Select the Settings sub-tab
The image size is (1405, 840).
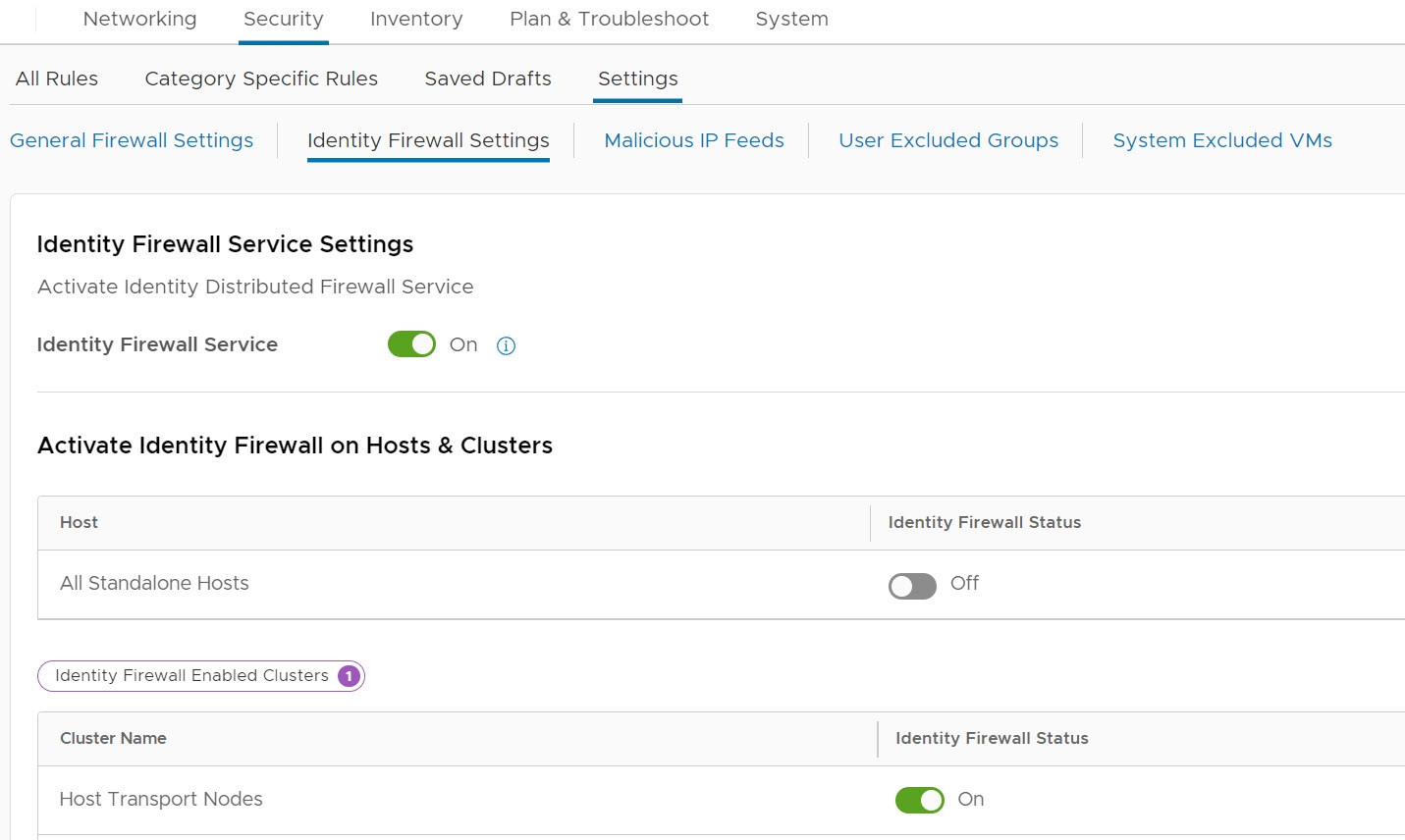[x=637, y=79]
